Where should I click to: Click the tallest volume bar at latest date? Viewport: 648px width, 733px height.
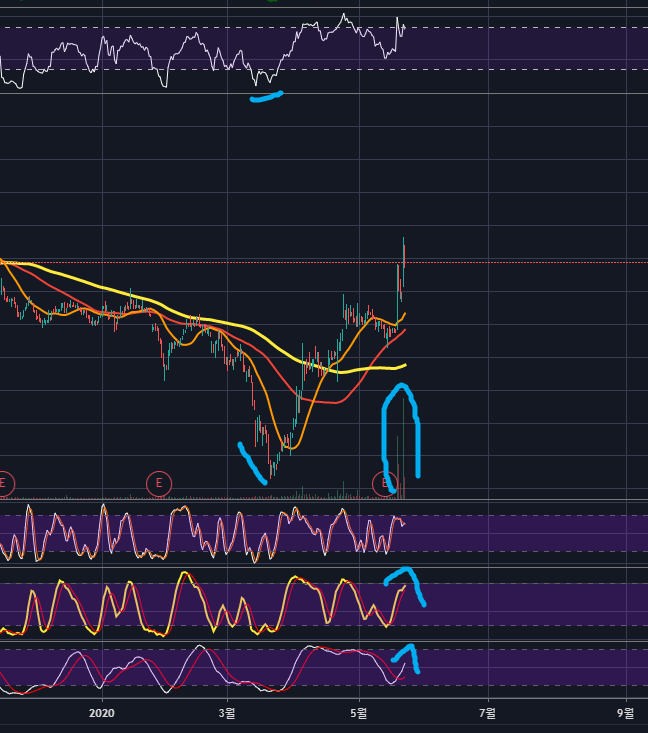click(x=403, y=449)
